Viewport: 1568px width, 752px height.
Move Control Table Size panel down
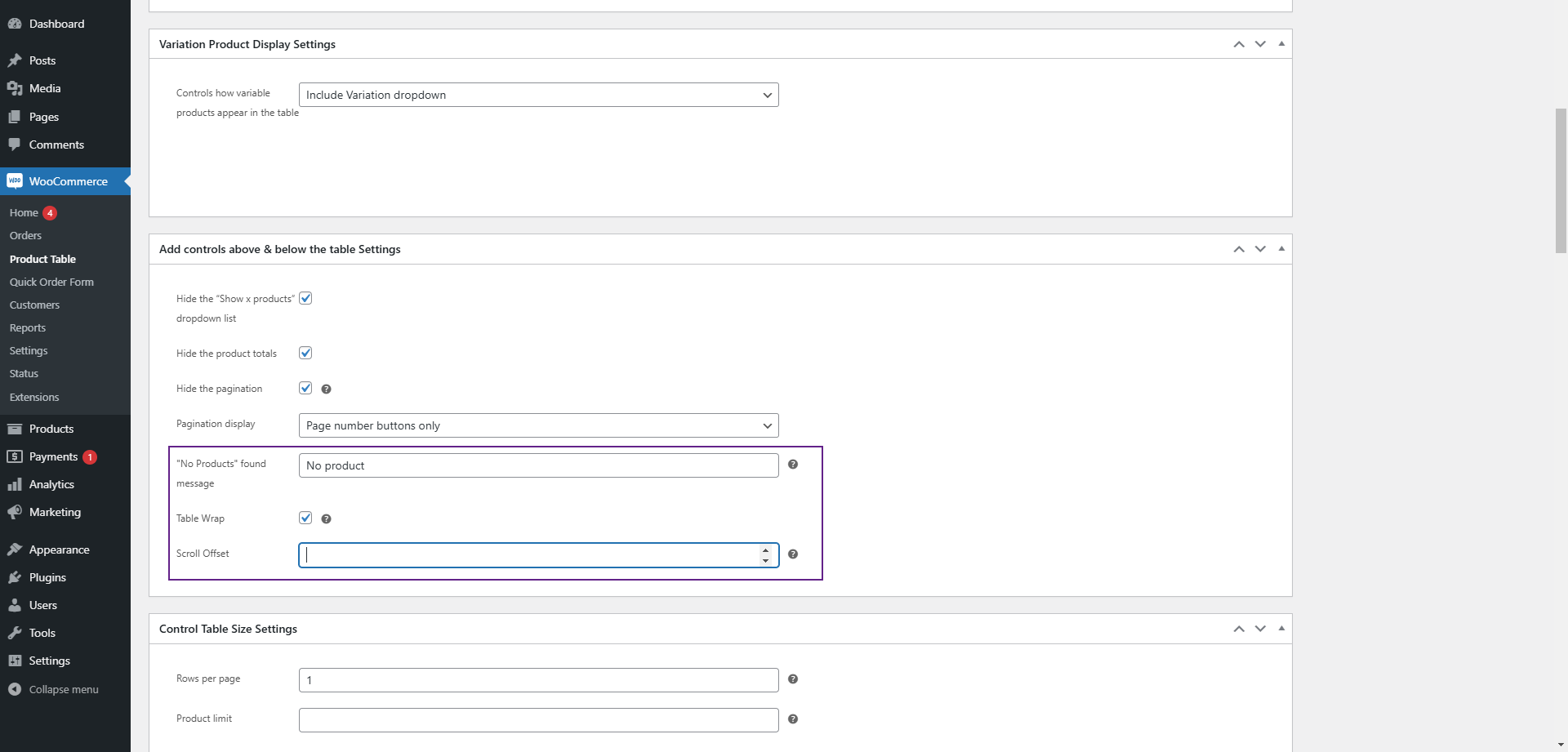1260,629
